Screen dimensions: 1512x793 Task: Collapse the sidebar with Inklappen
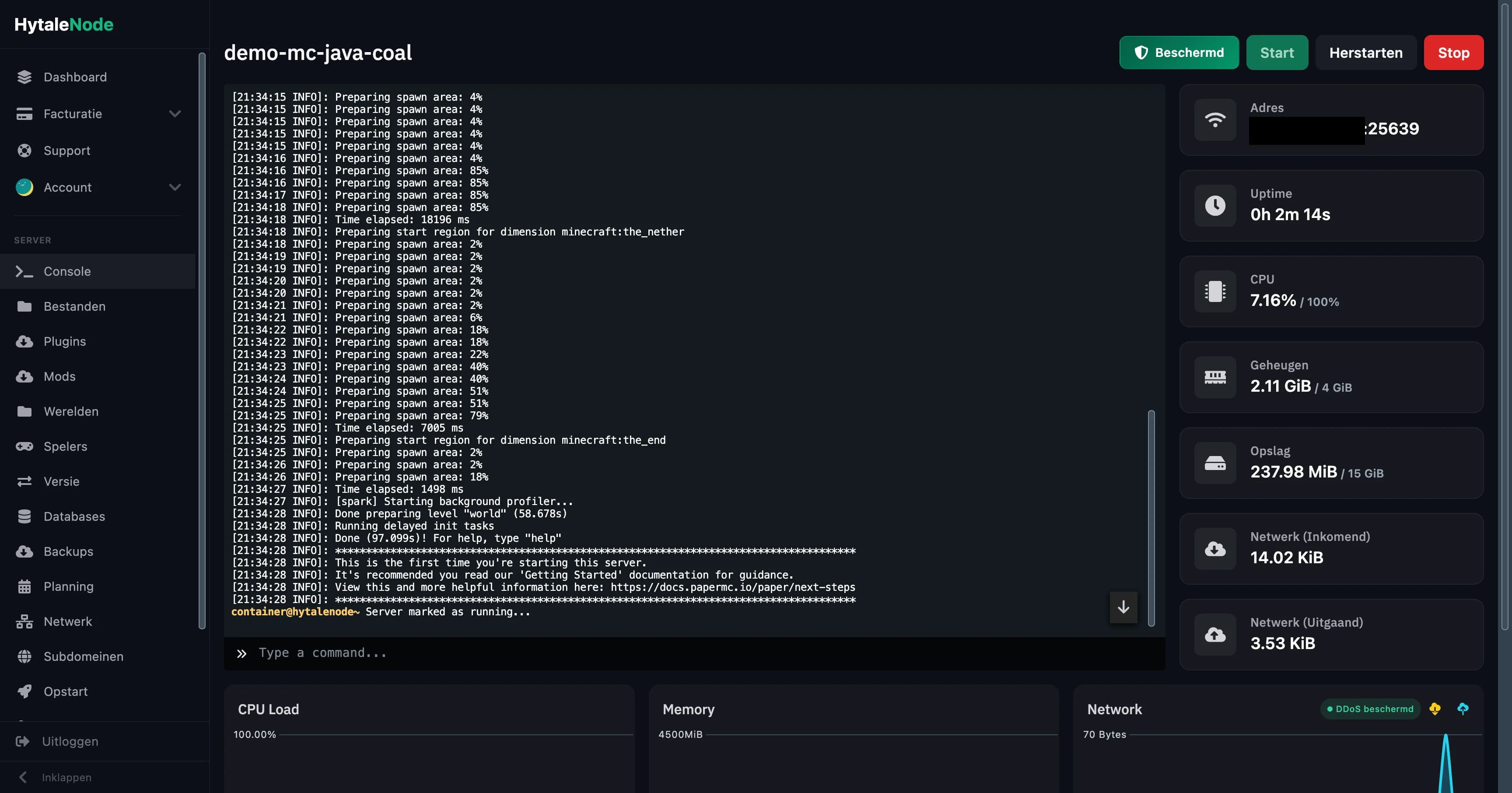coord(66,776)
